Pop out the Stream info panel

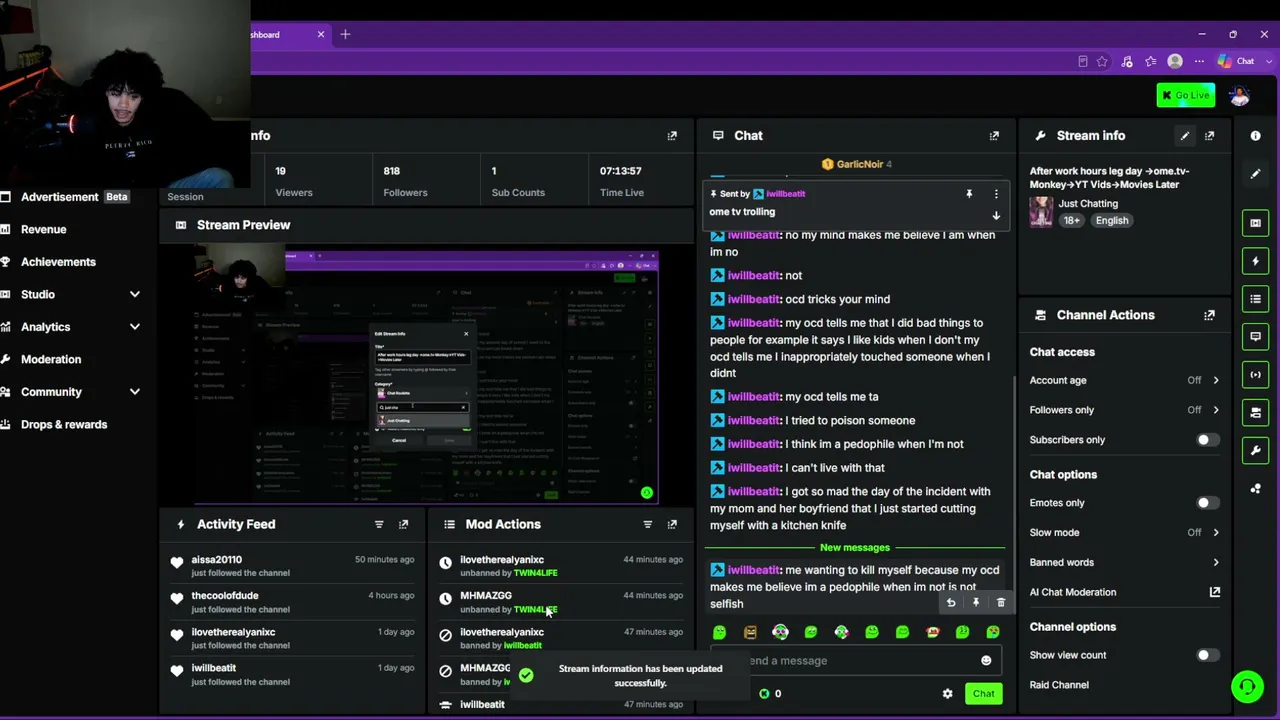click(1209, 136)
